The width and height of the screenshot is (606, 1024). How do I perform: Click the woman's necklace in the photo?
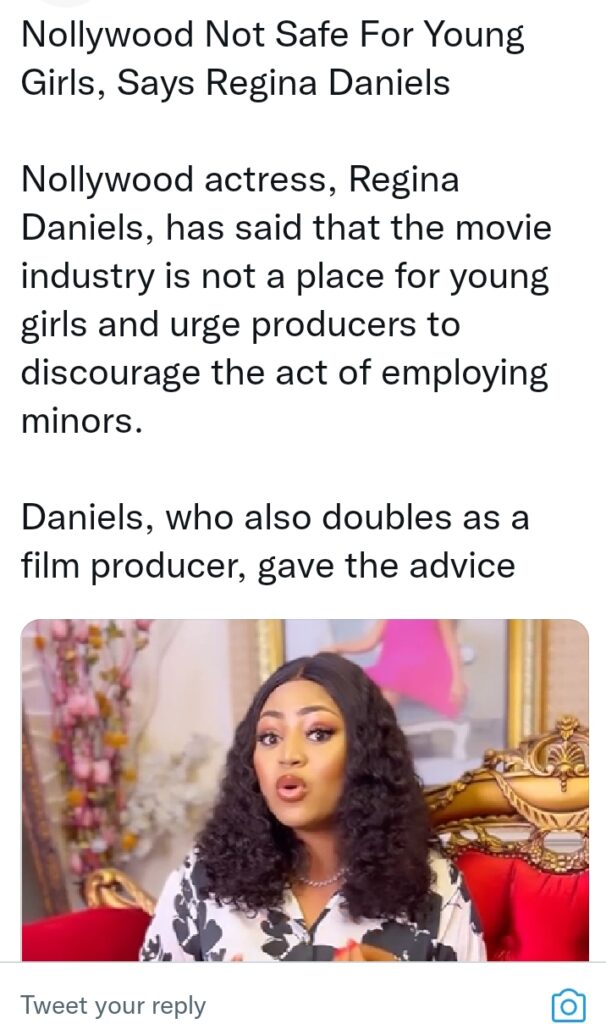pyautogui.click(x=320, y=878)
